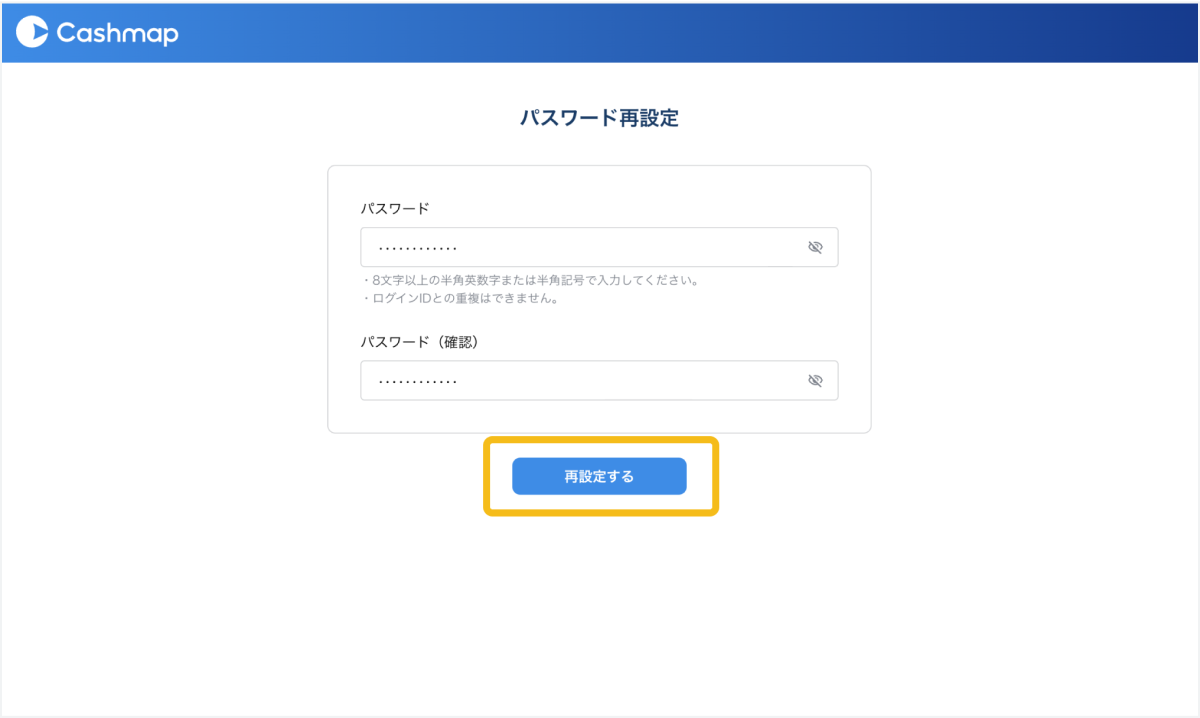Click the Cashmap wordmark in header
1200x718 pixels.
(x=117, y=33)
